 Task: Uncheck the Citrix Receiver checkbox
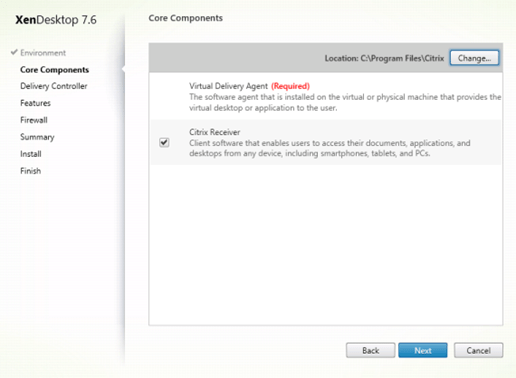tap(164, 143)
